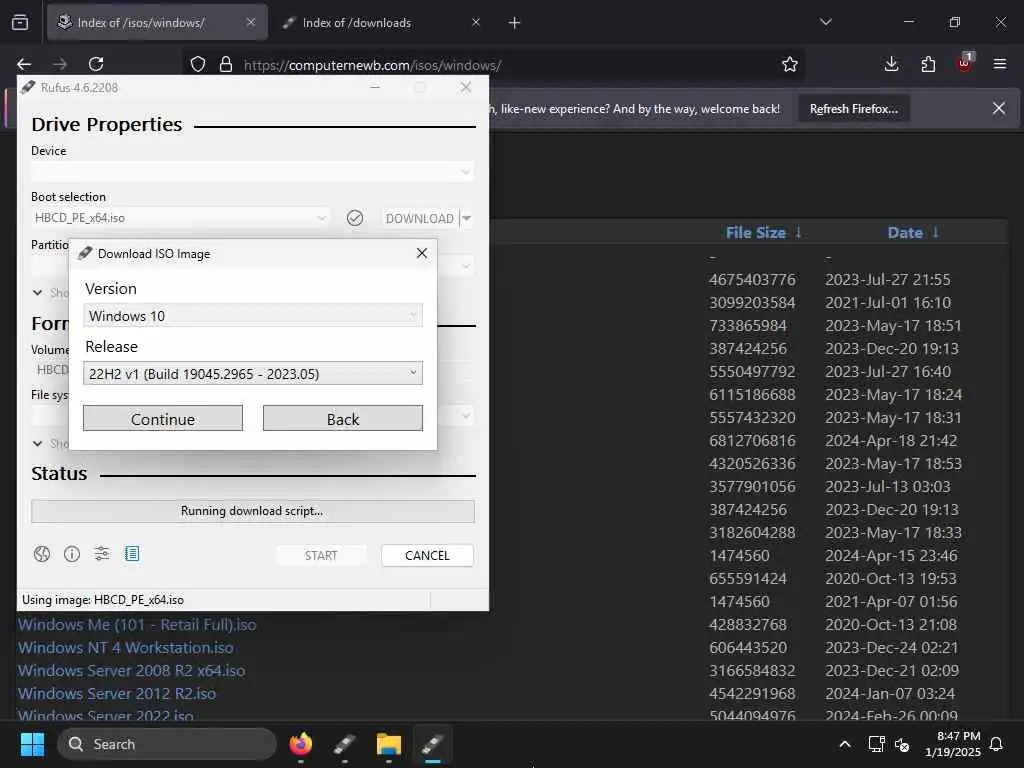Screen dimensions: 1024x768
Task: Go forward in Firefox
Action: coord(60,64)
